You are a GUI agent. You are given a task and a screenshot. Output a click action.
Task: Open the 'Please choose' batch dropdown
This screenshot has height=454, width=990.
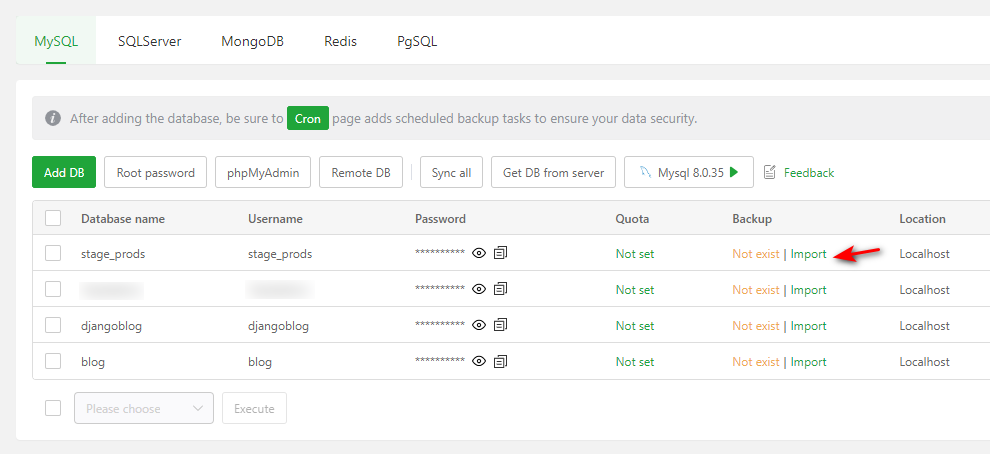143,408
